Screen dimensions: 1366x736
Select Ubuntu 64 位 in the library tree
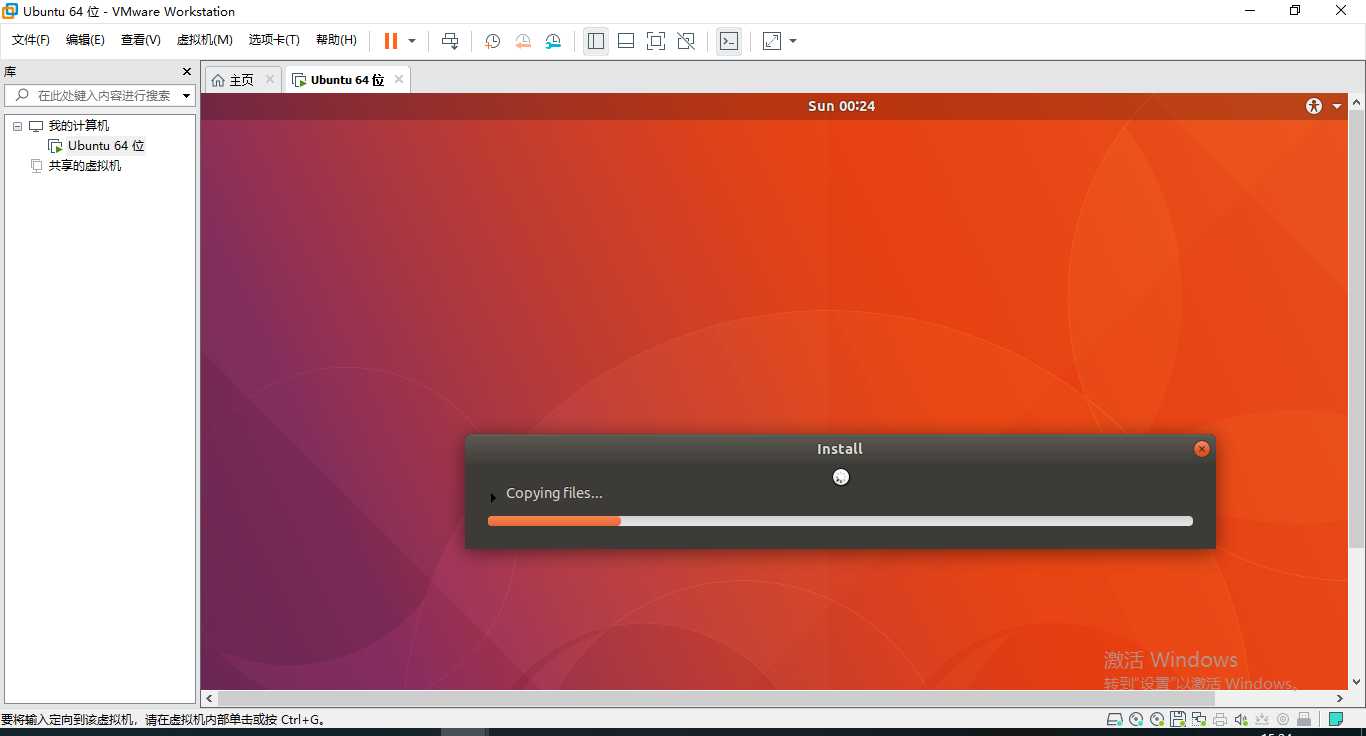[x=106, y=146]
